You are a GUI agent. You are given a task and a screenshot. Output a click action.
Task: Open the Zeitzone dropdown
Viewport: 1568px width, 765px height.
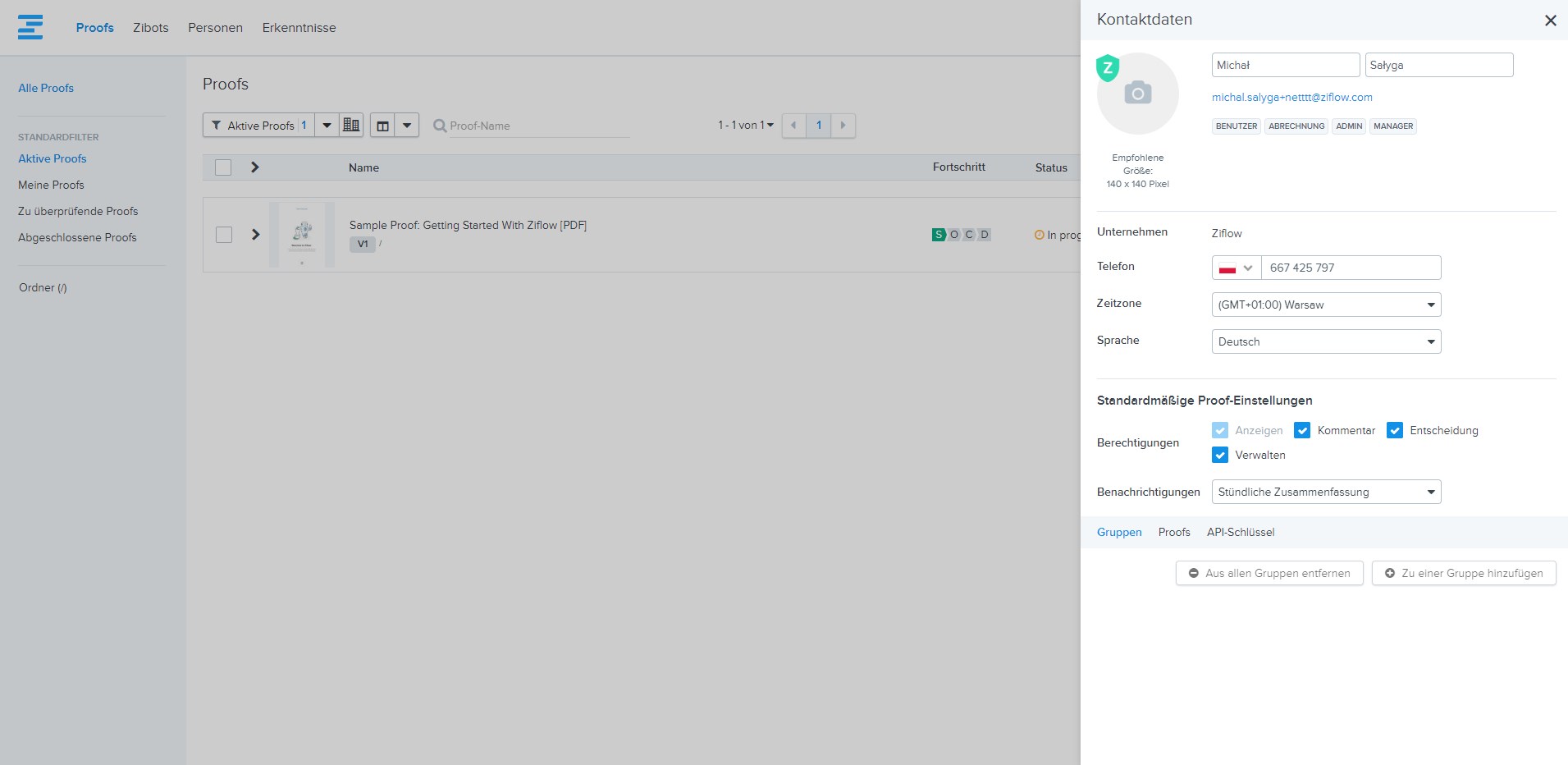pyautogui.click(x=1326, y=305)
